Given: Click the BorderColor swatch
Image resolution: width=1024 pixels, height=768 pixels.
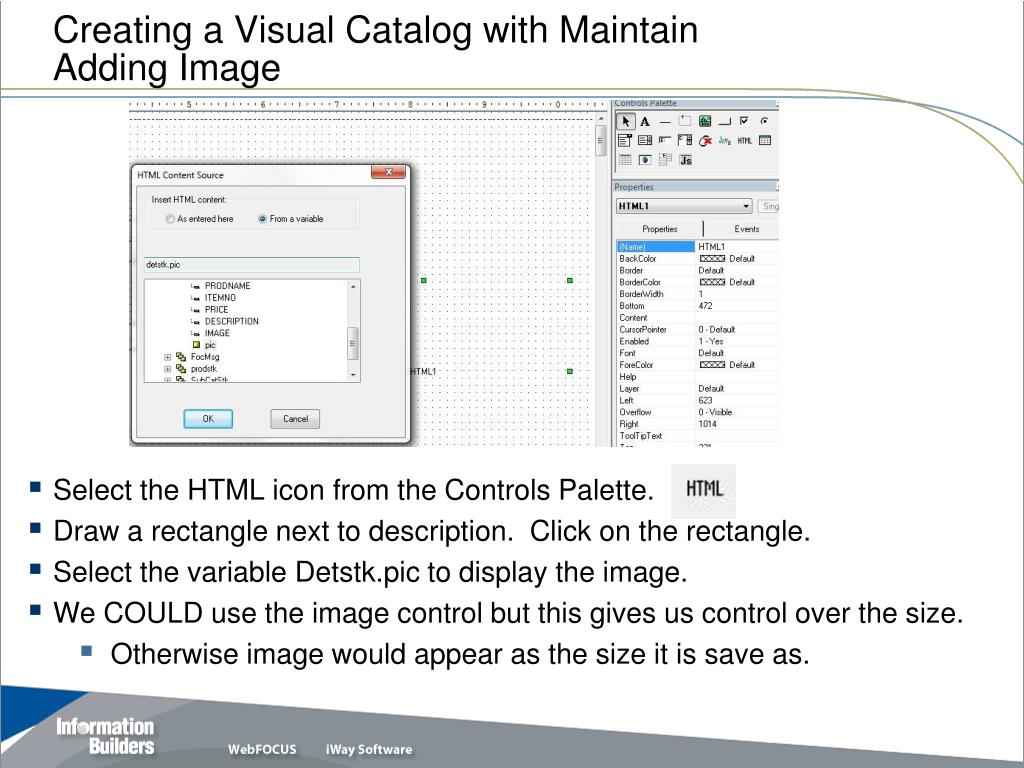Looking at the screenshot, I should pos(712,282).
